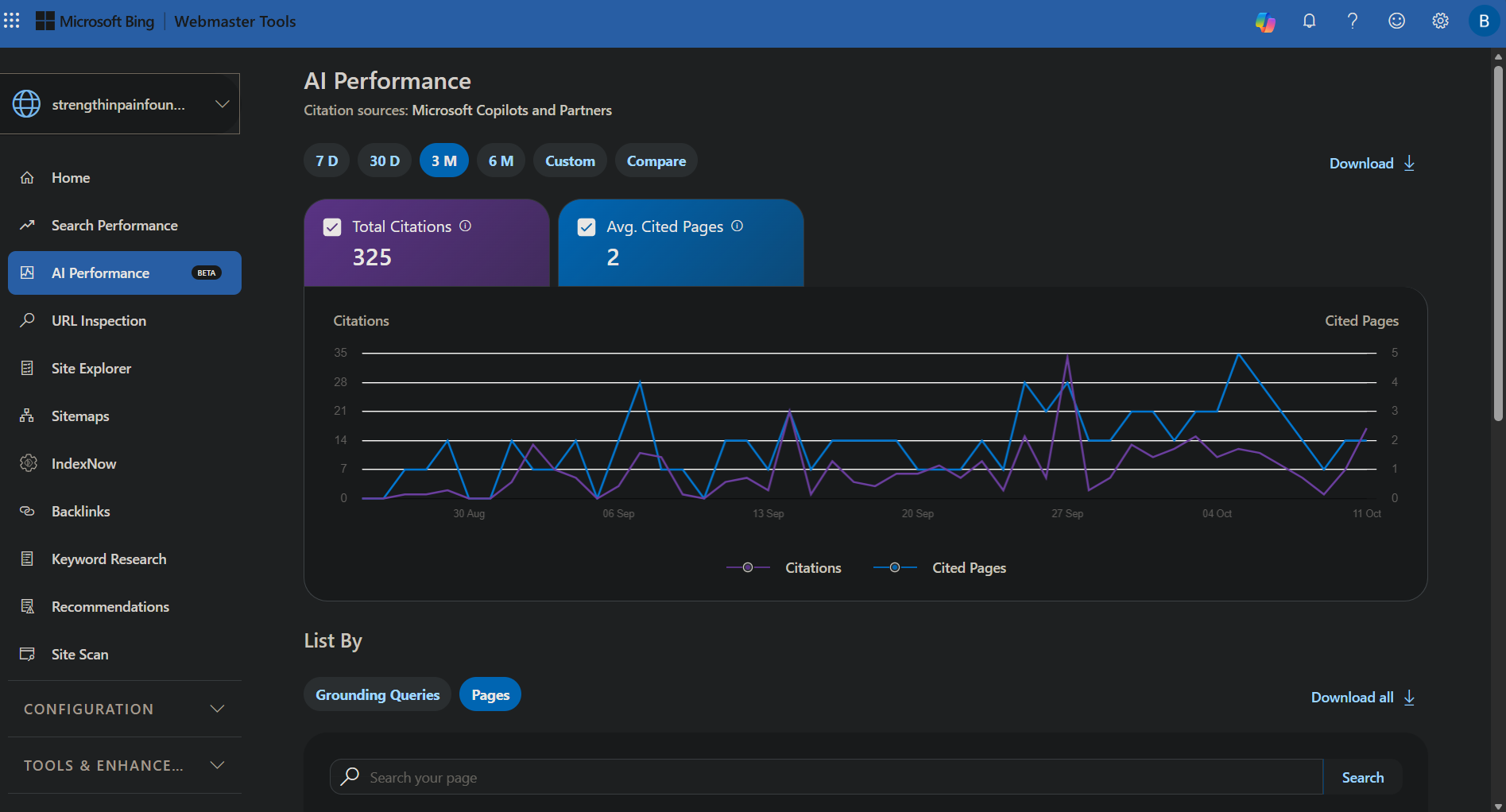Image resolution: width=1506 pixels, height=812 pixels.
Task: Click Total Citations info icon
Action: 466,226
